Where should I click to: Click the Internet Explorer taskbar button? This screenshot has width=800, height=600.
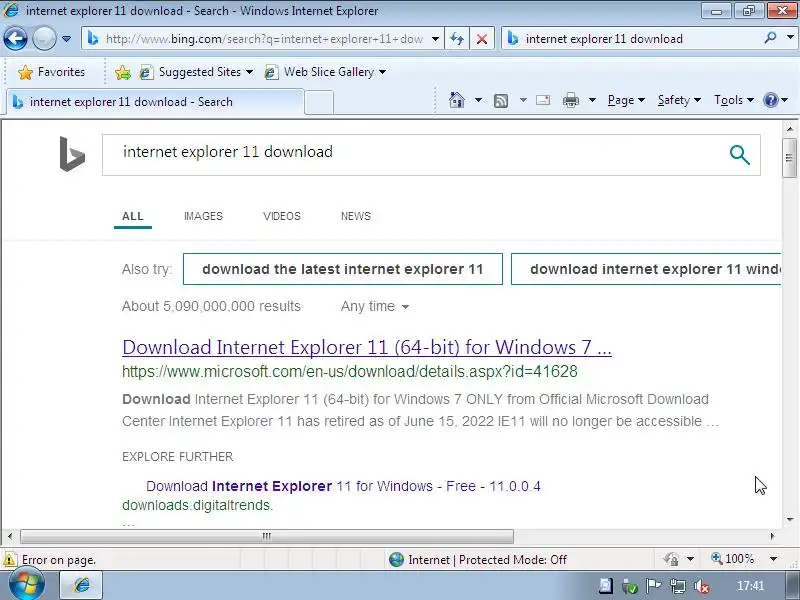tap(82, 585)
